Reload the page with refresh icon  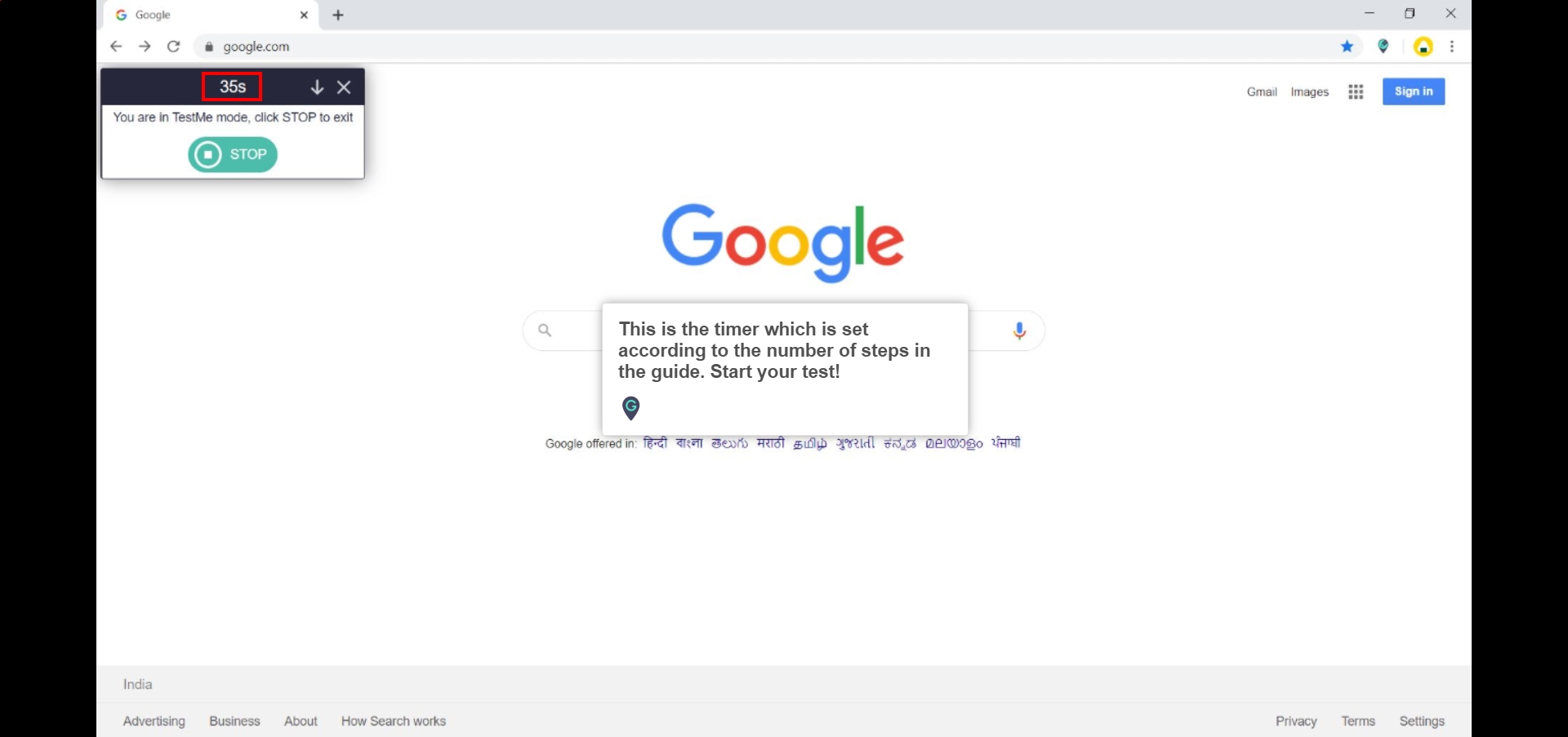tap(173, 47)
